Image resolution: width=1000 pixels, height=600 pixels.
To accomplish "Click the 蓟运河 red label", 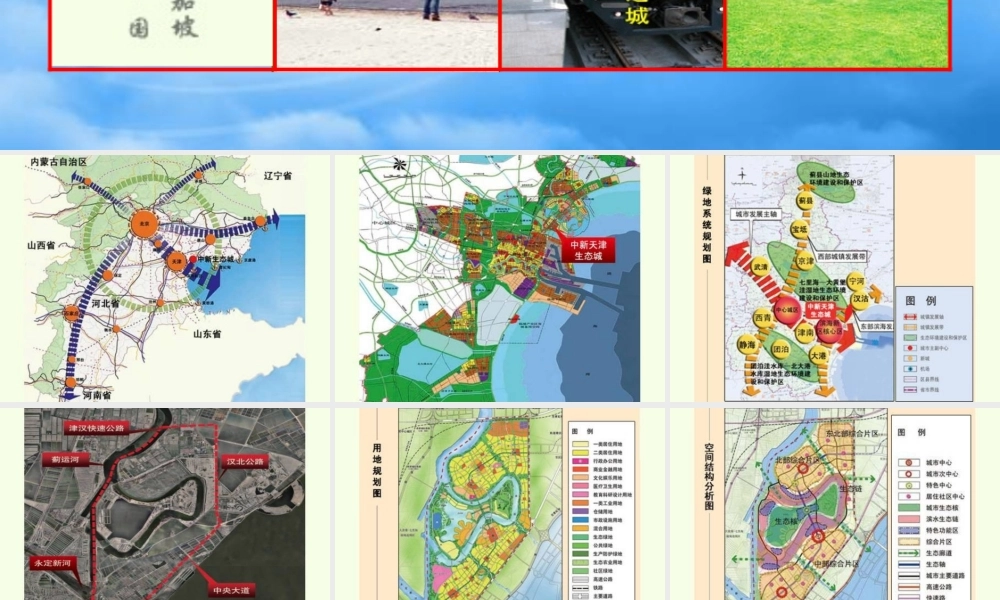I will point(65,459).
